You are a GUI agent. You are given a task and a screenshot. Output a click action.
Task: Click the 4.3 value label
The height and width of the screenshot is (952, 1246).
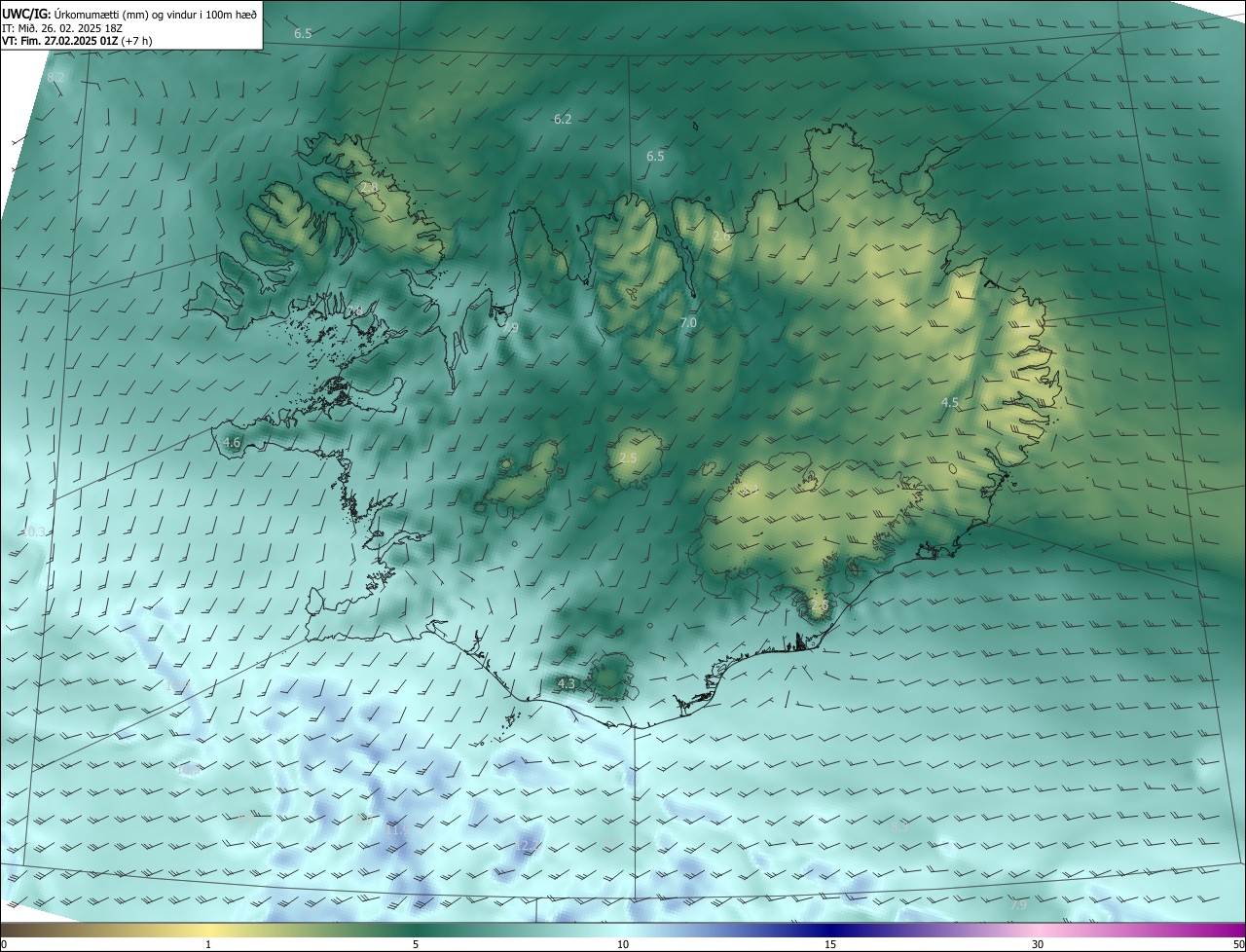[566, 683]
